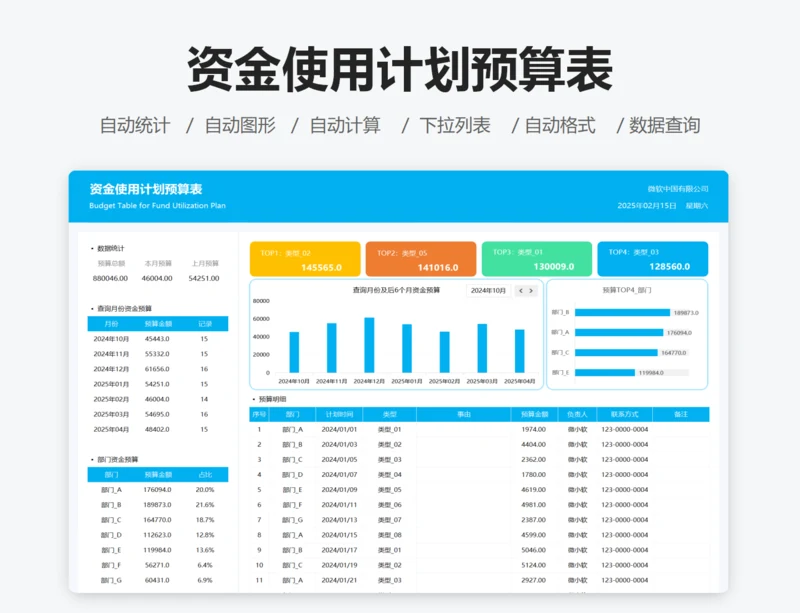Click the 记录 column header
This screenshot has width=800, height=613.
tap(205, 324)
